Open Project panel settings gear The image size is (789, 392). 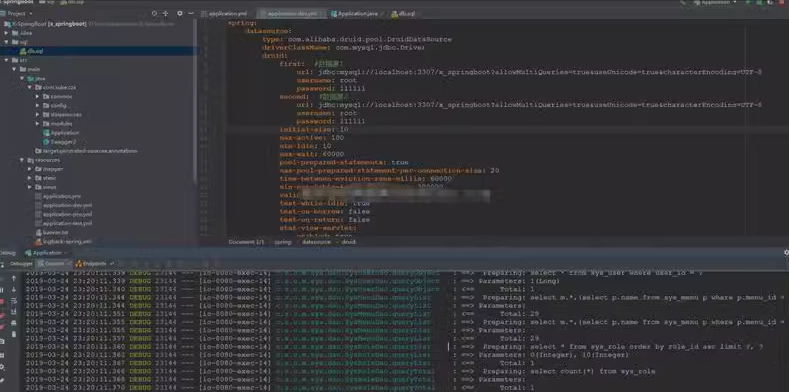click(x=180, y=14)
